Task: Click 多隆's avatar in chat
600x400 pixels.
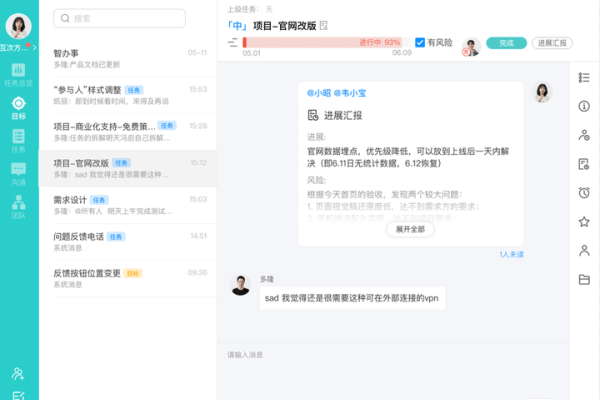Action: tap(240, 285)
